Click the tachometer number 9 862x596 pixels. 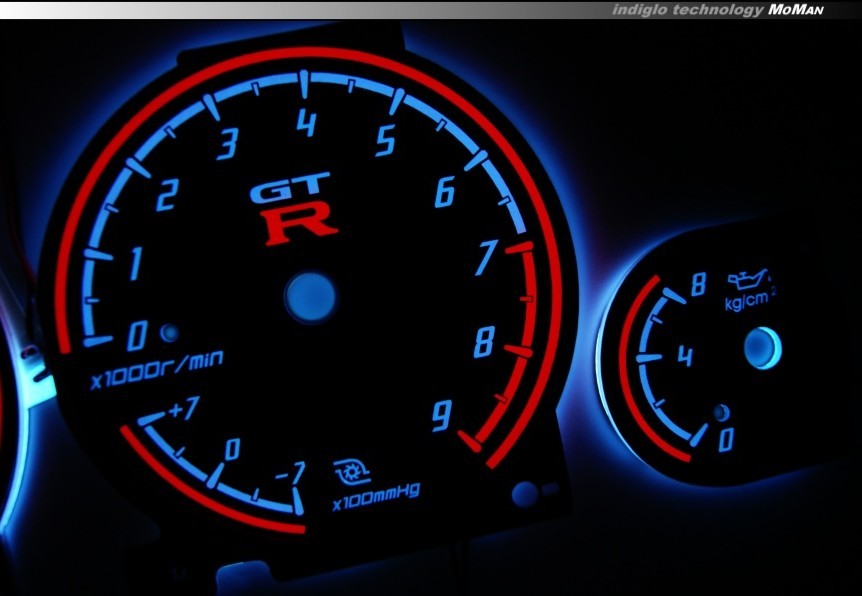(x=441, y=416)
